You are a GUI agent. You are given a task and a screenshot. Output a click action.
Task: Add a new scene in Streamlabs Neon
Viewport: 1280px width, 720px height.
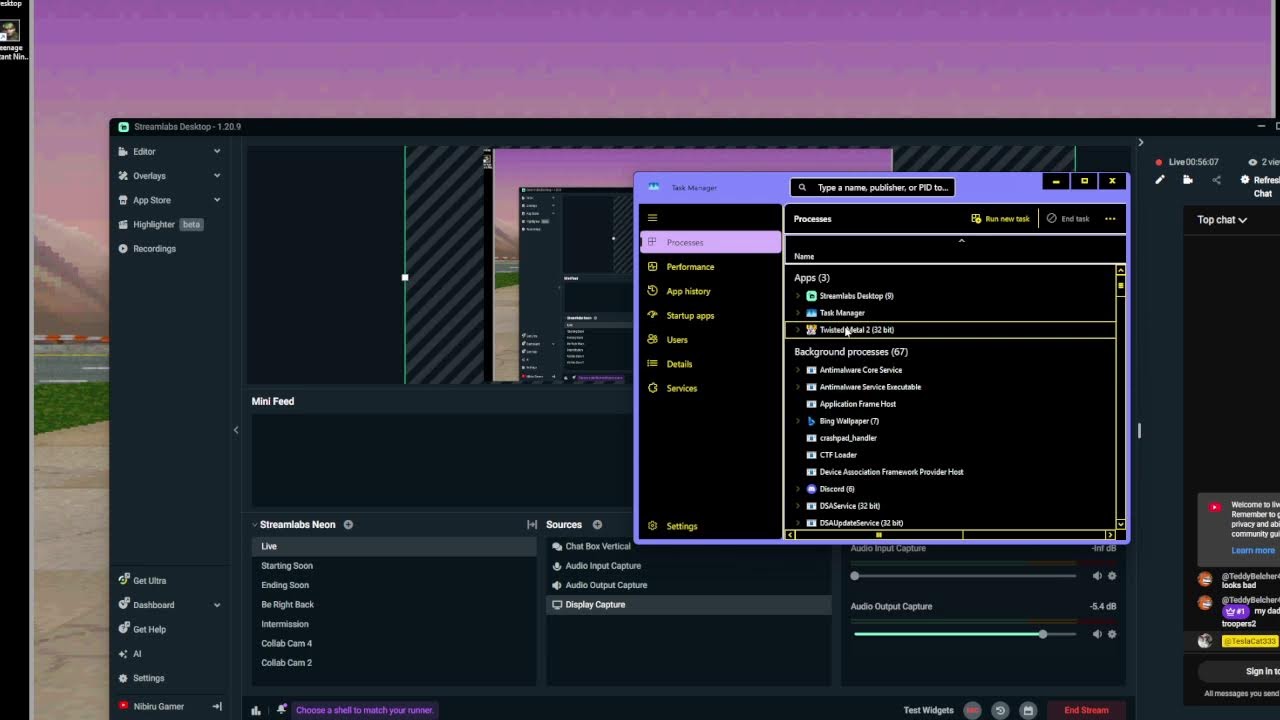[x=348, y=525]
